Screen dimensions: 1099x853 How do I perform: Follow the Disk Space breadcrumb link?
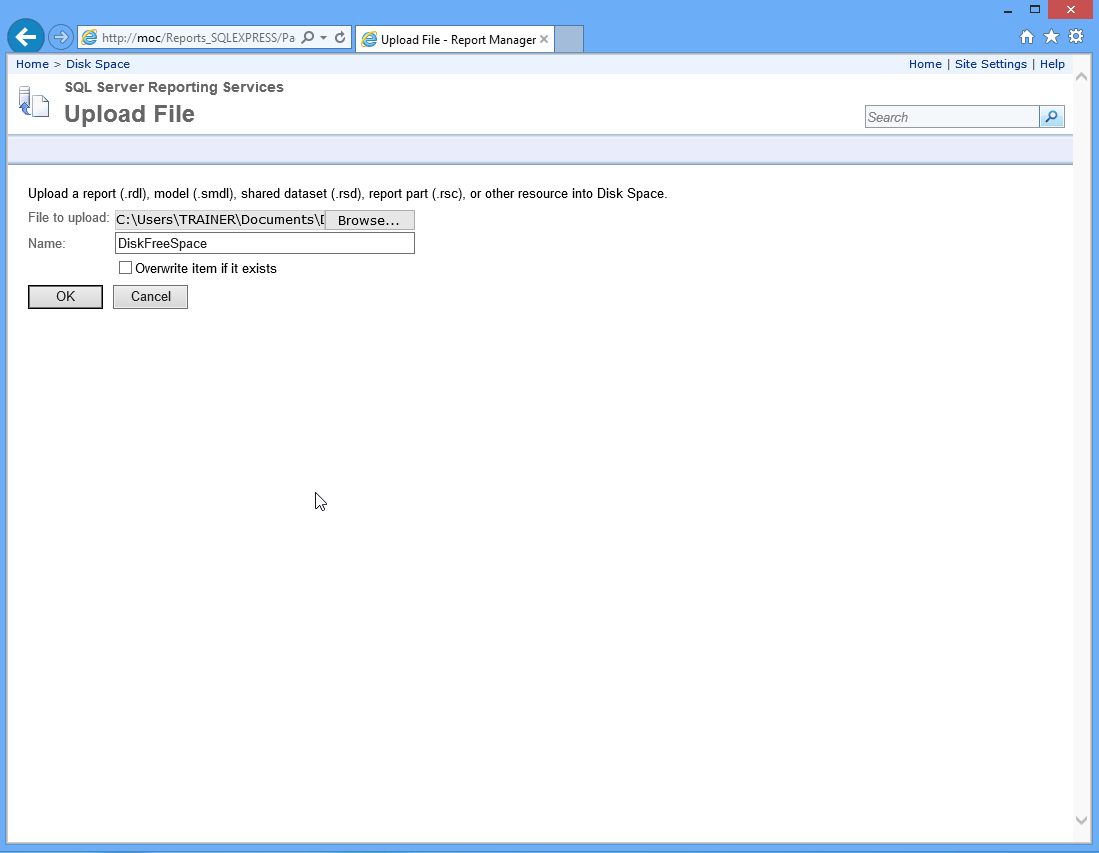pos(98,64)
